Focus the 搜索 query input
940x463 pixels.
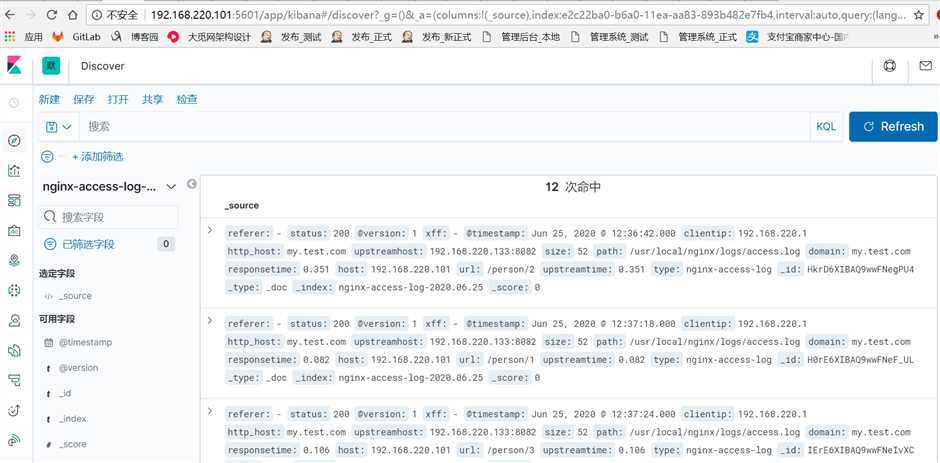click(444, 127)
